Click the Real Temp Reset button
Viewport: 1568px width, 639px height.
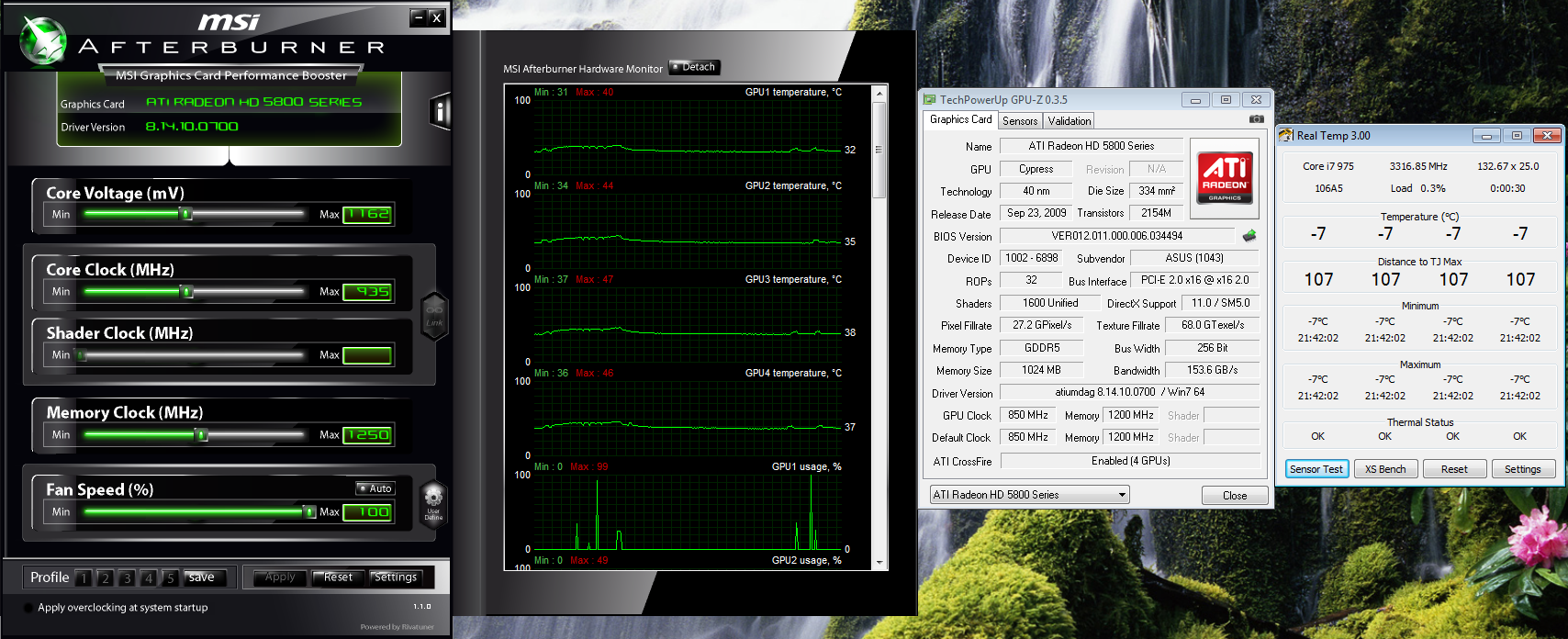pyautogui.click(x=1454, y=469)
